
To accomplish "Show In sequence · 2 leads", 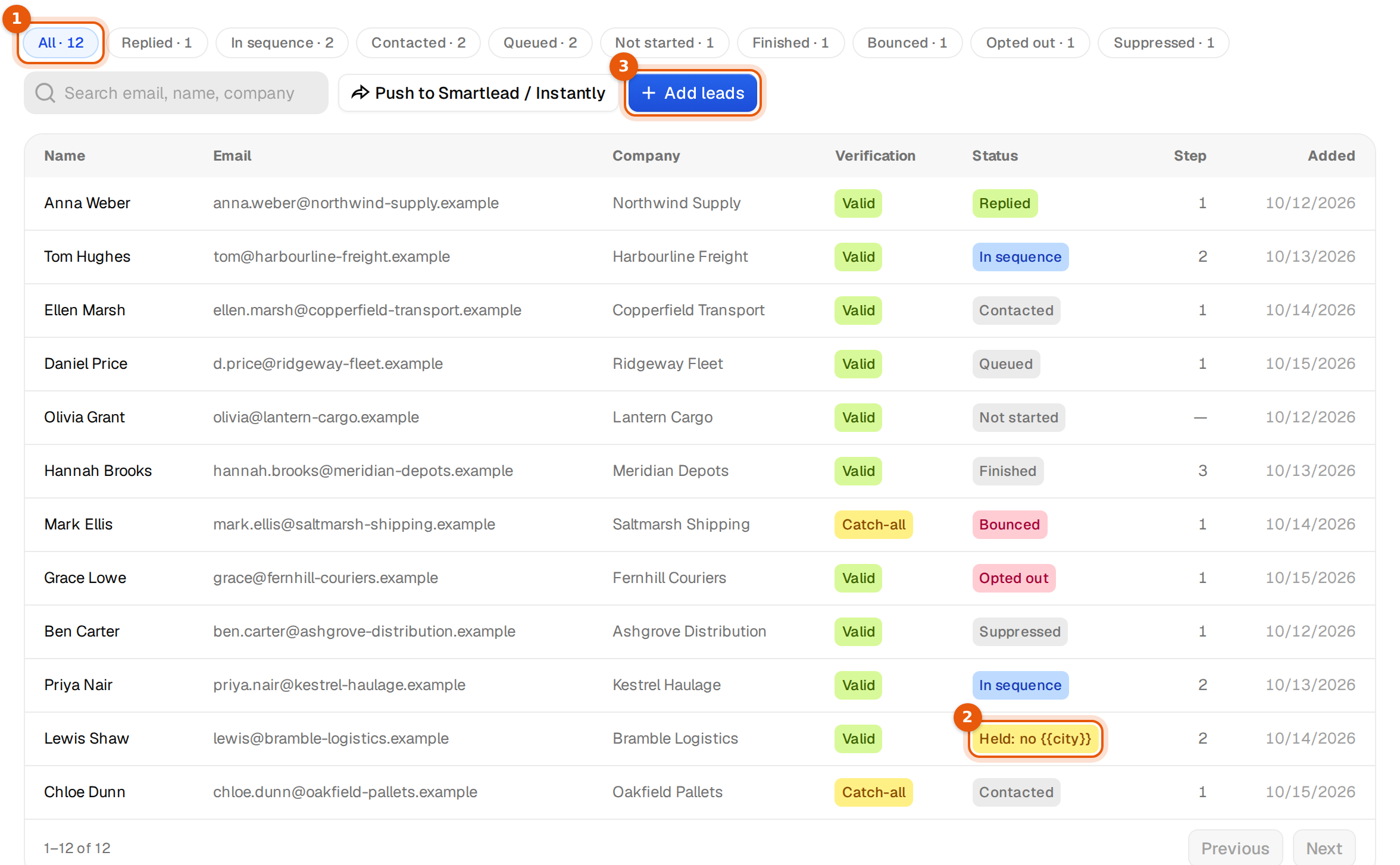I will (282, 43).
